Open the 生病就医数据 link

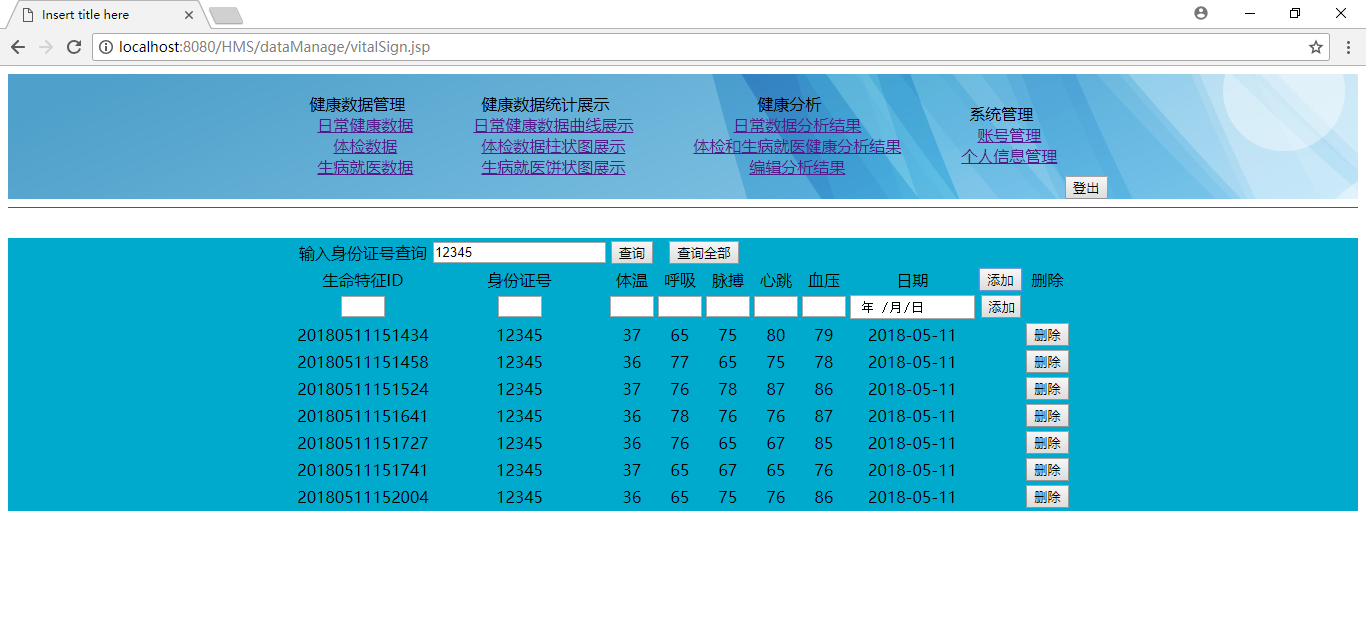click(365, 168)
